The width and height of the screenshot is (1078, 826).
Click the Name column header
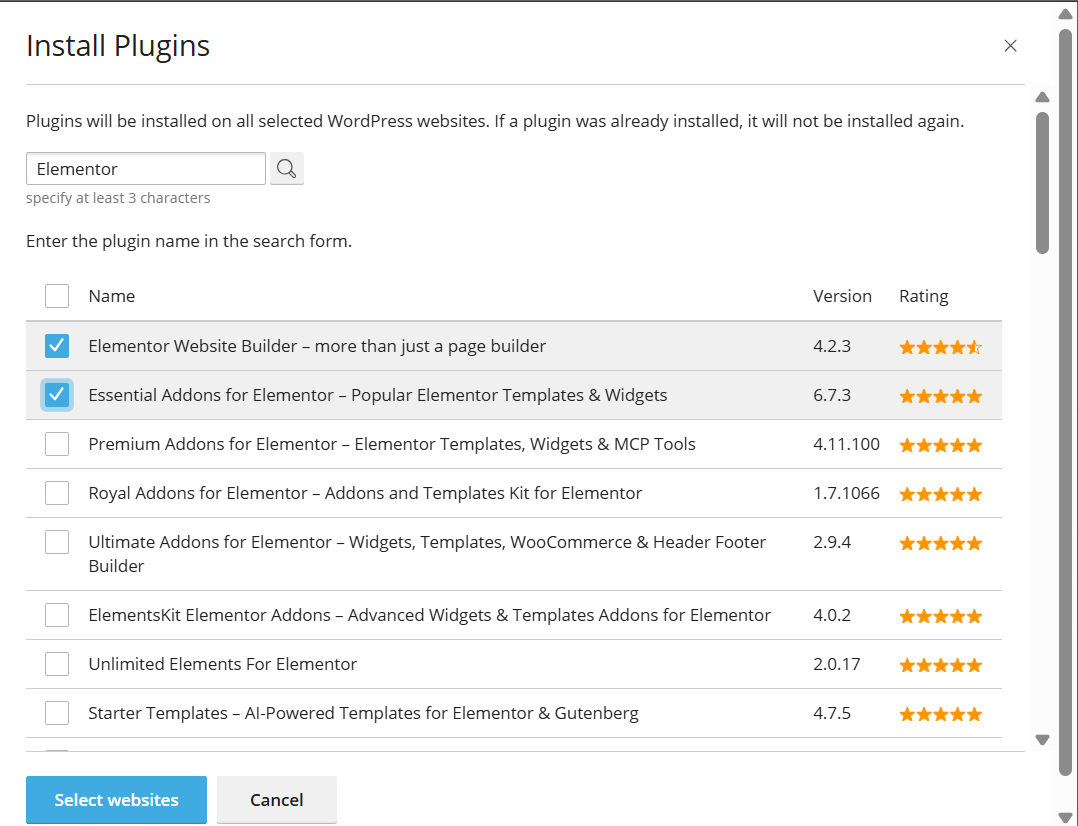[x=111, y=296]
